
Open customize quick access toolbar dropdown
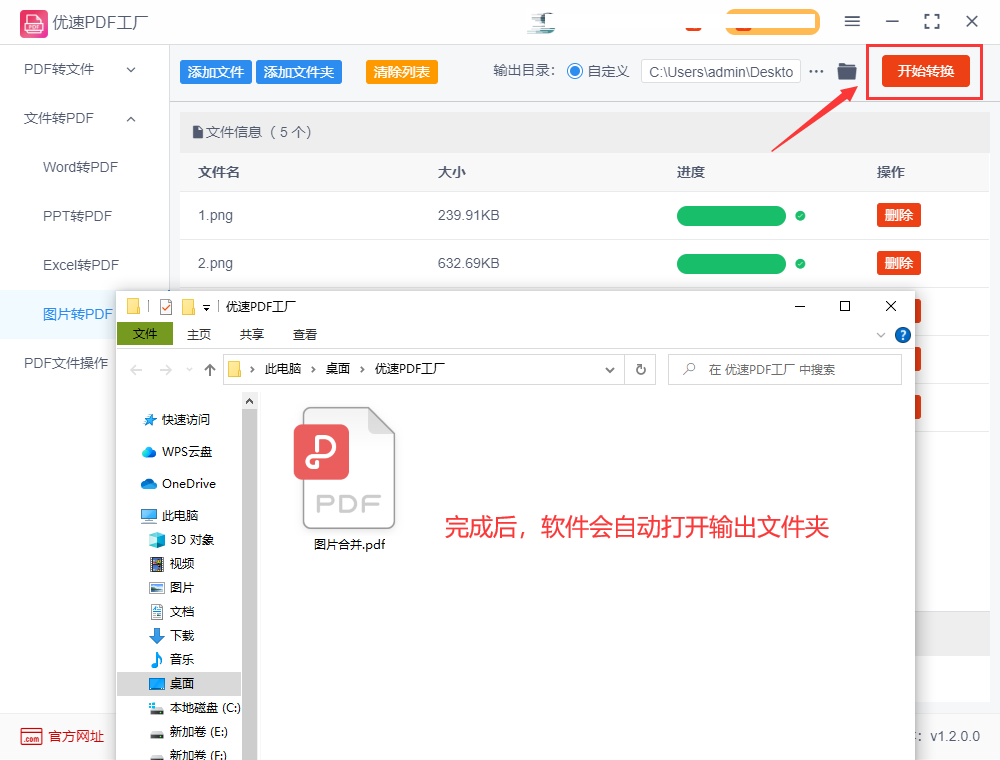(x=206, y=308)
